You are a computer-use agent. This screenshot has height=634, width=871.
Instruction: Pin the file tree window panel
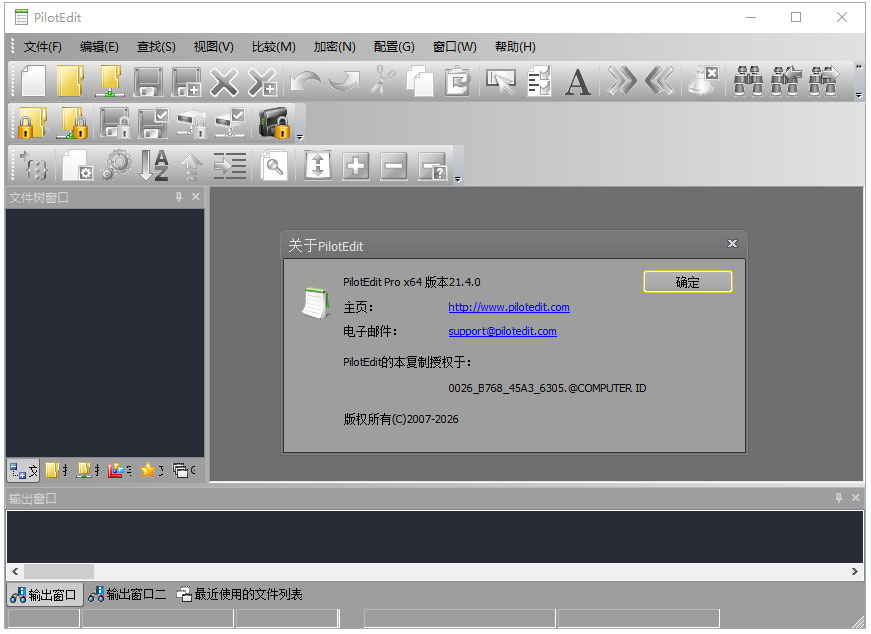click(179, 197)
